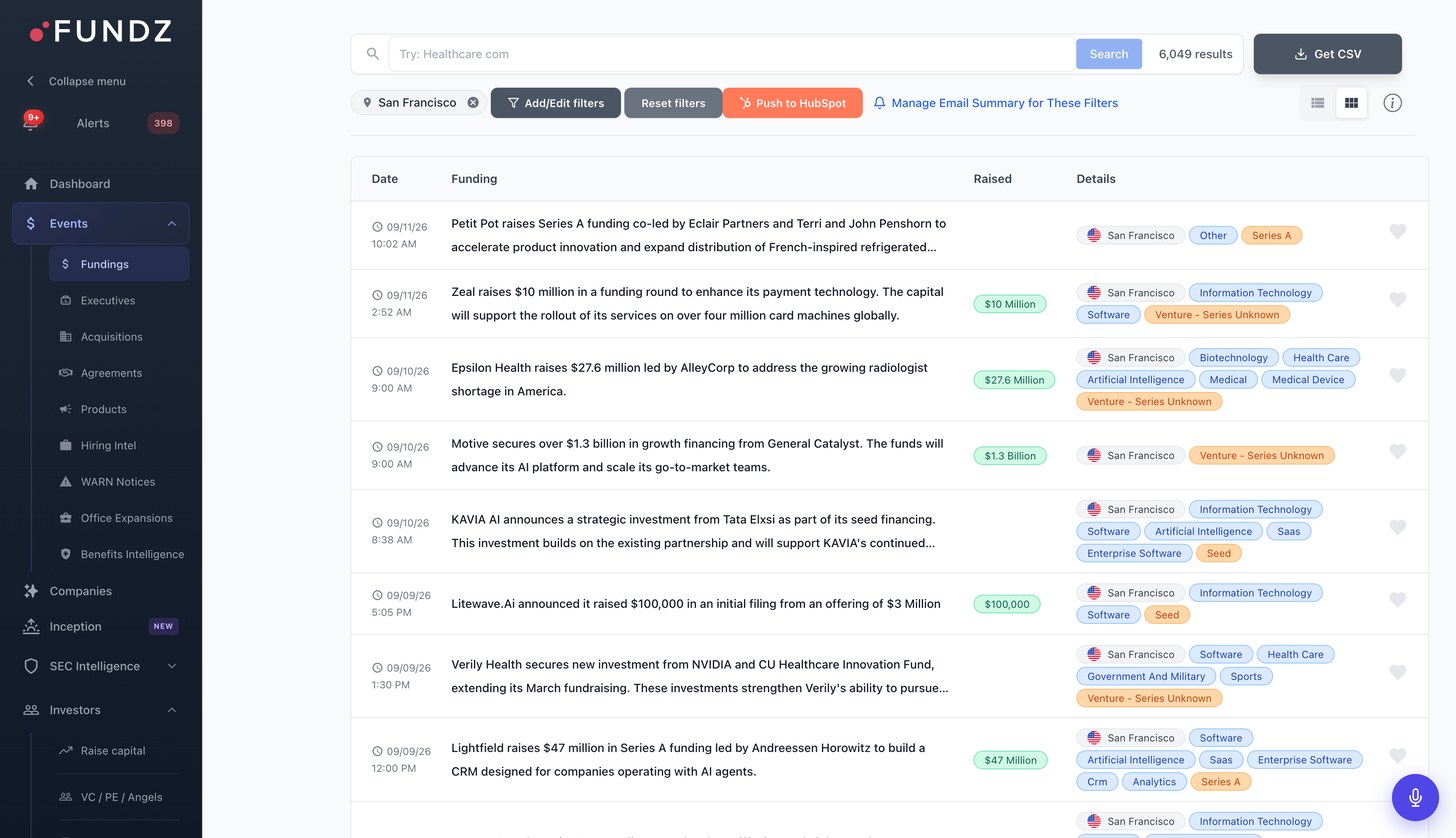1456x838 pixels.
Task: Click the Biotechnology tag
Action: (x=1233, y=358)
